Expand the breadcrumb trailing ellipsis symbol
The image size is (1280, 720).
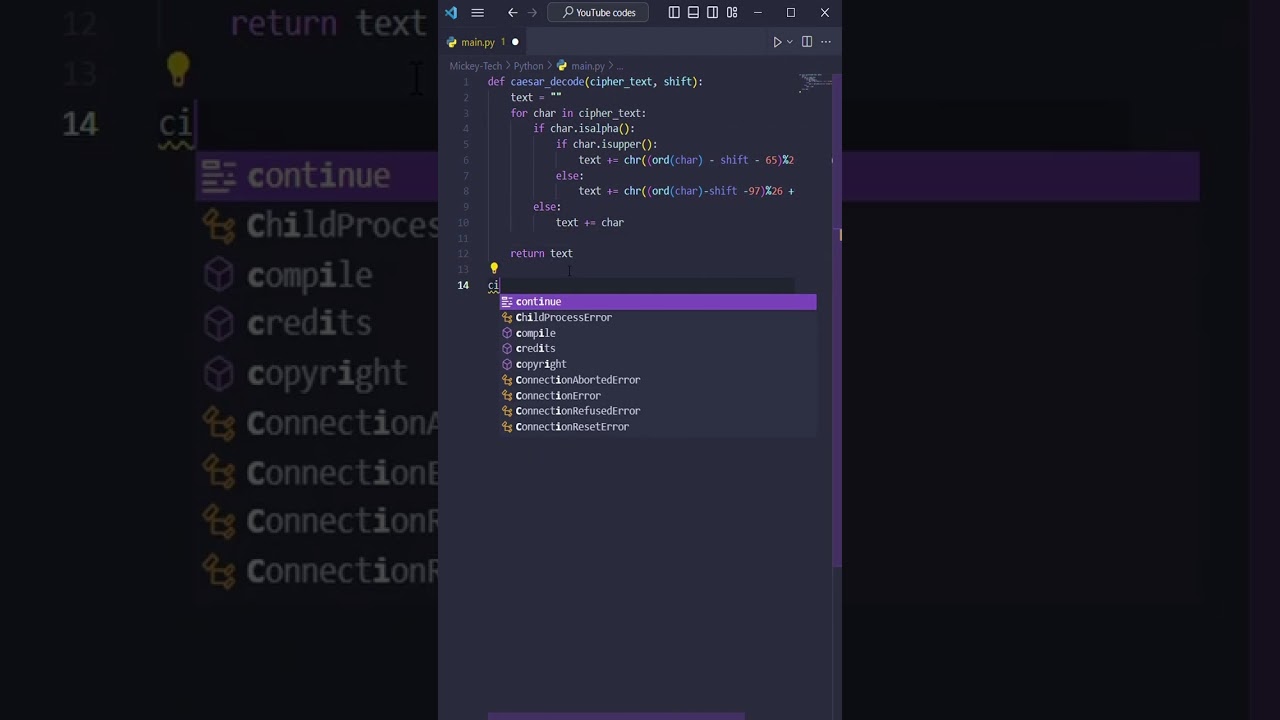click(619, 66)
